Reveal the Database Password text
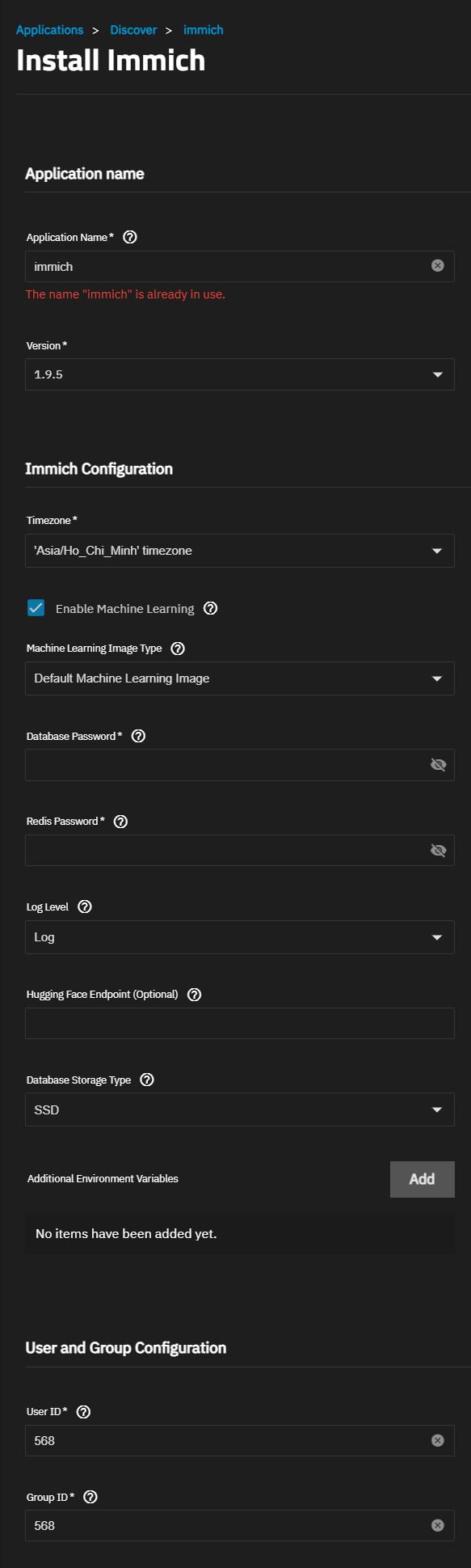The image size is (471, 1568). [x=439, y=765]
